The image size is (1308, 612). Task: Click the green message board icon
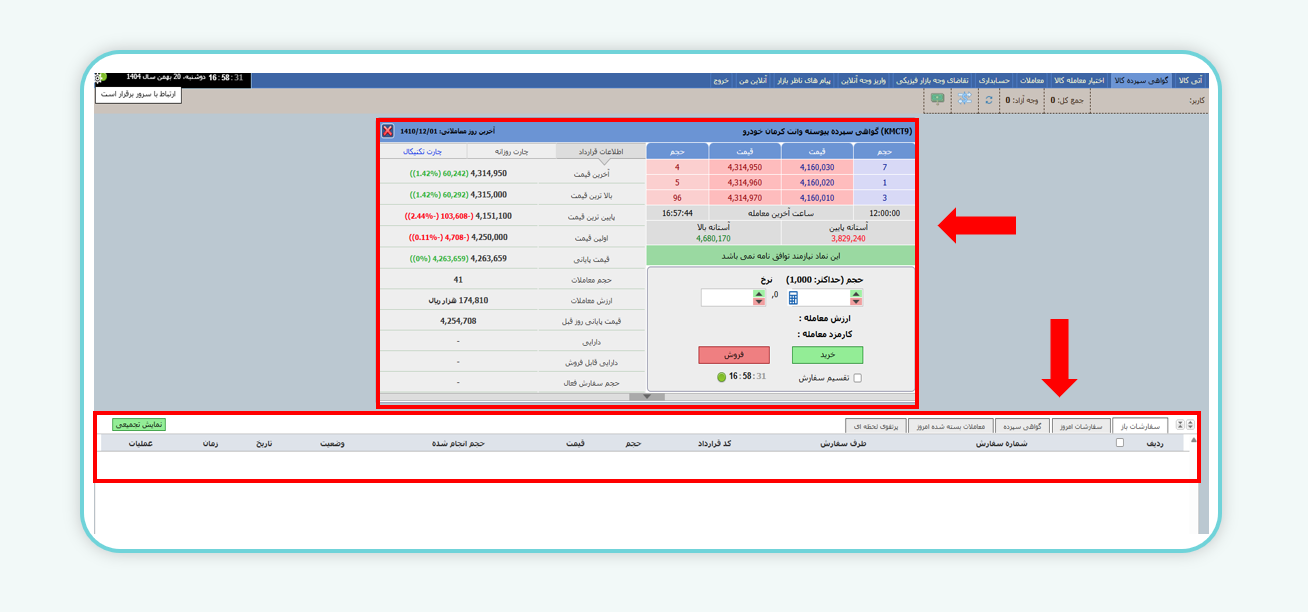[937, 99]
